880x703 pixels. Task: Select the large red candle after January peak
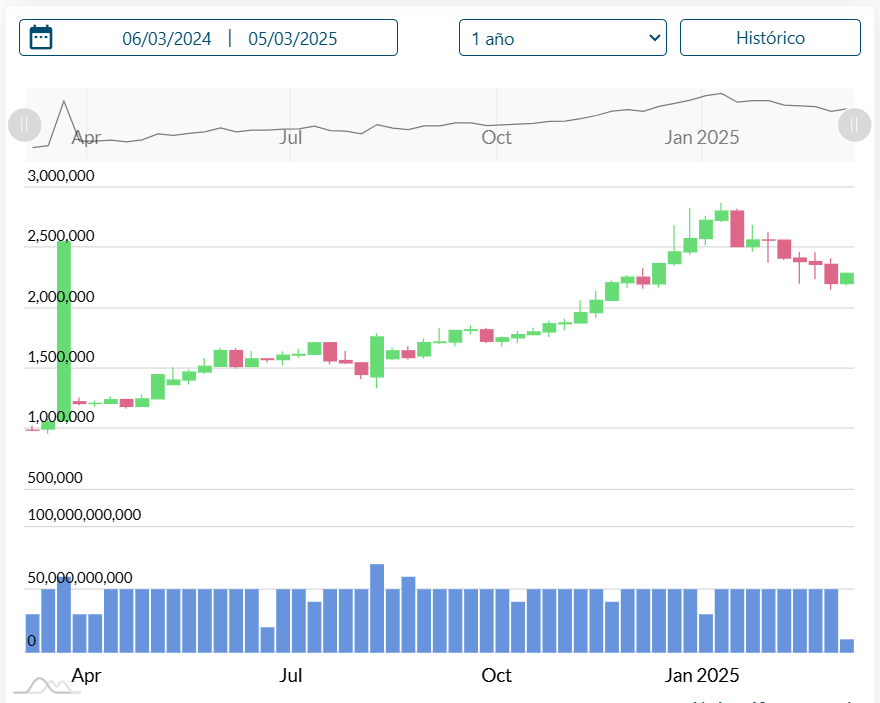(737, 228)
